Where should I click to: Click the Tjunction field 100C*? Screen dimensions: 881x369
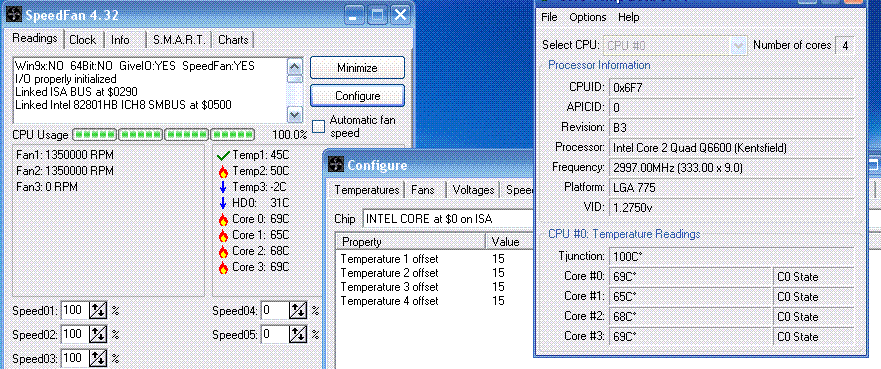click(x=731, y=257)
